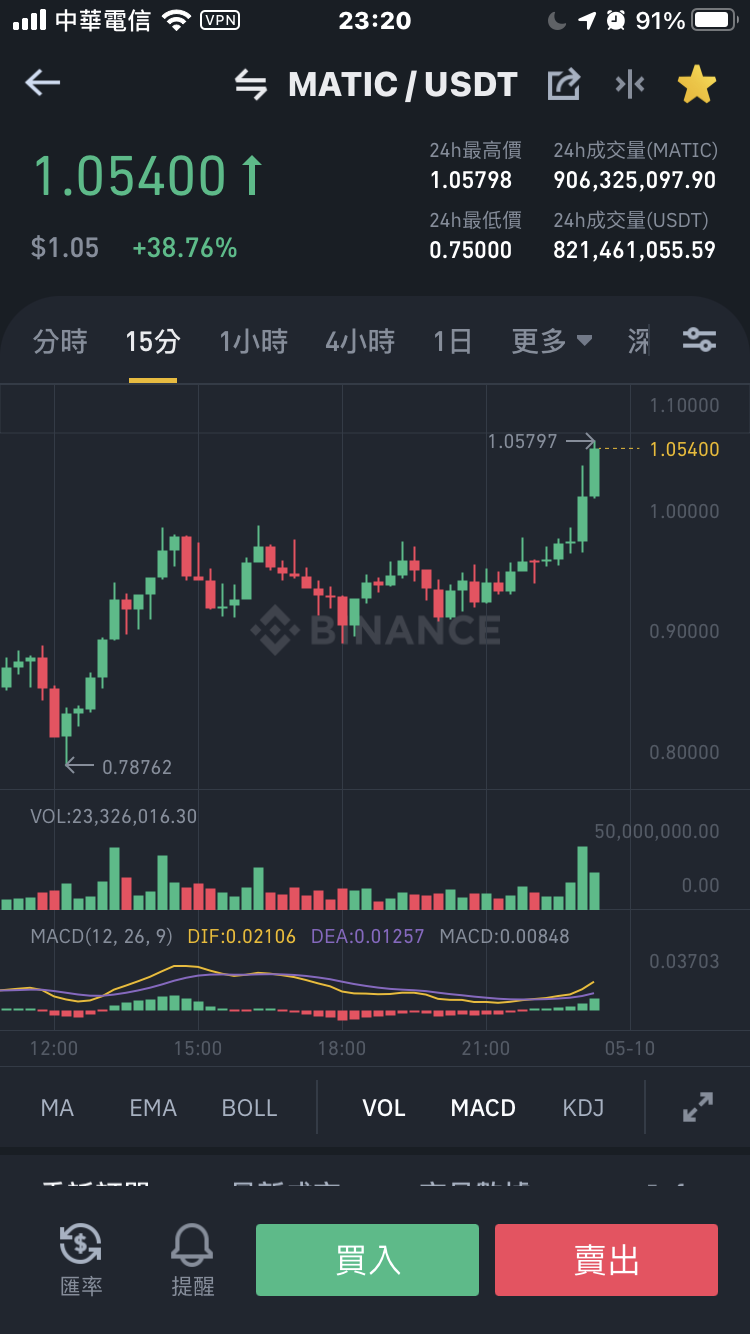
Task: Switch to the 4小時 interval tab
Action: point(360,341)
